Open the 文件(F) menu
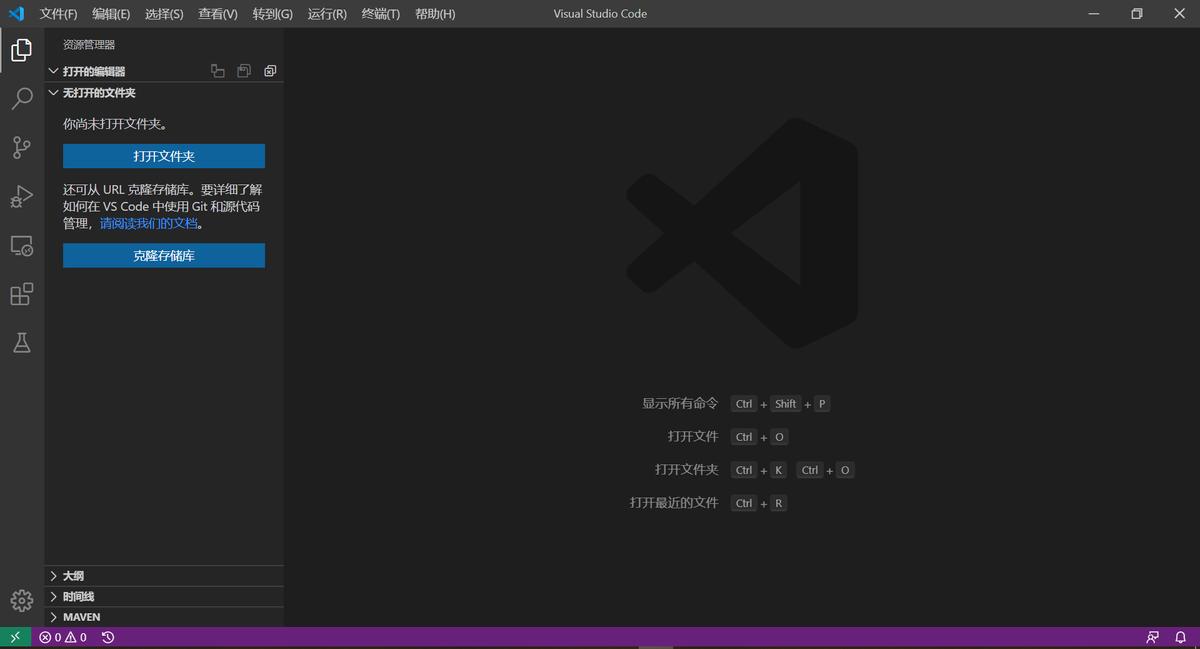Image resolution: width=1200 pixels, height=649 pixels. pos(57,14)
